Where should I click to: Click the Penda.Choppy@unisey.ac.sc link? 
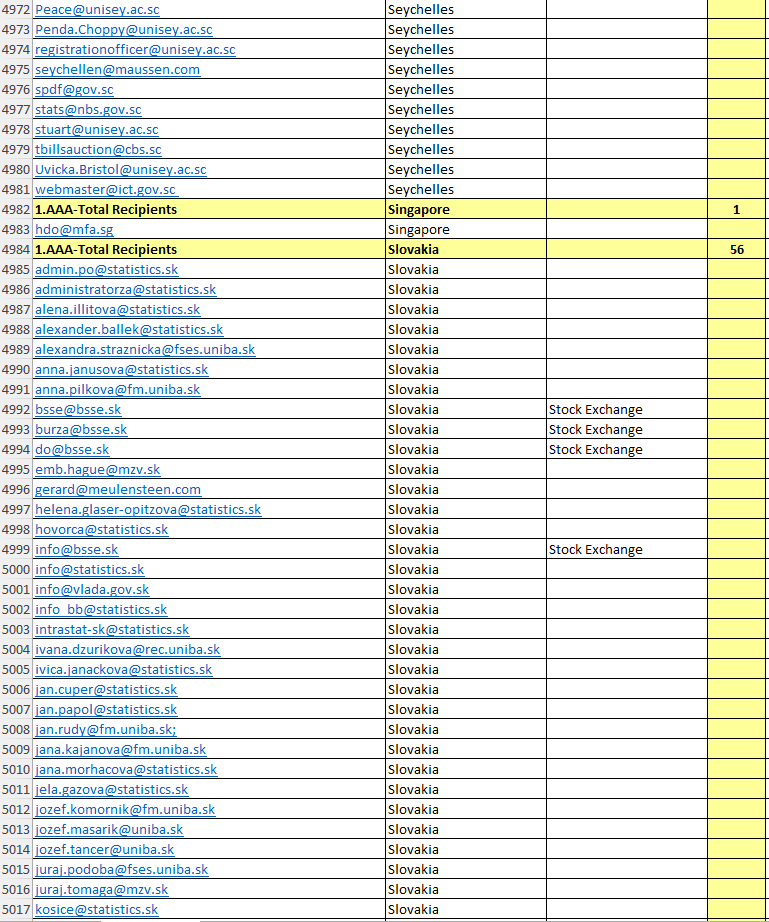(123, 29)
